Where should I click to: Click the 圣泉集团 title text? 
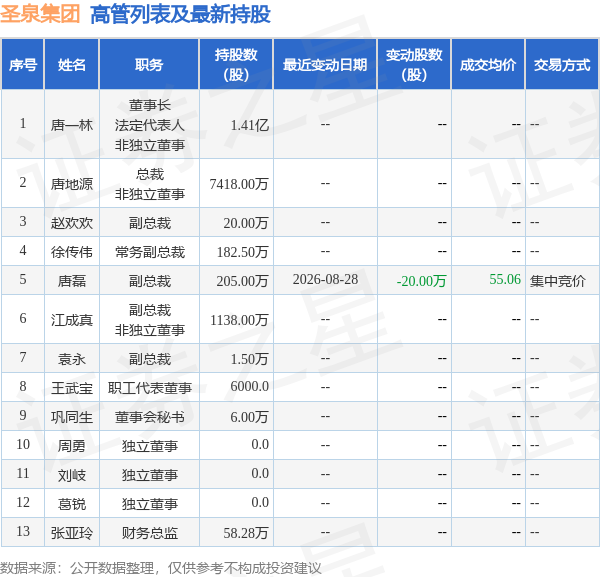pos(40,15)
